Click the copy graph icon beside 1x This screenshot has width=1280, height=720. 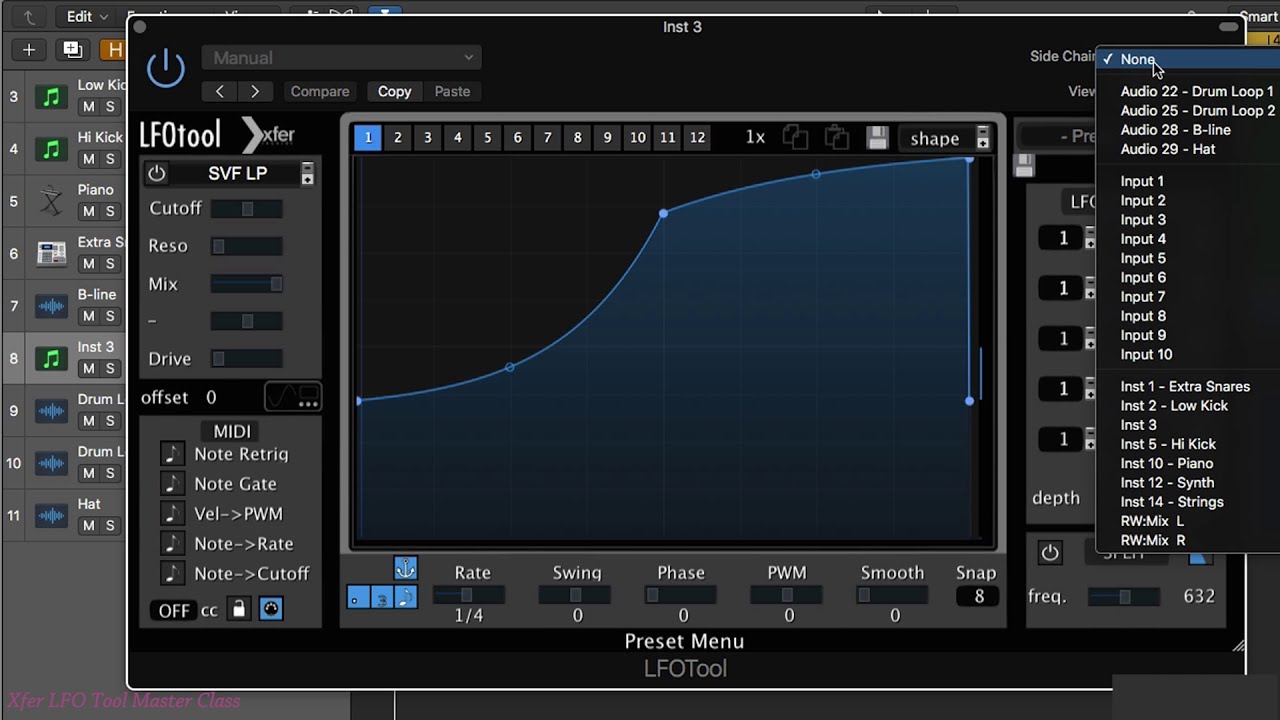coord(795,138)
